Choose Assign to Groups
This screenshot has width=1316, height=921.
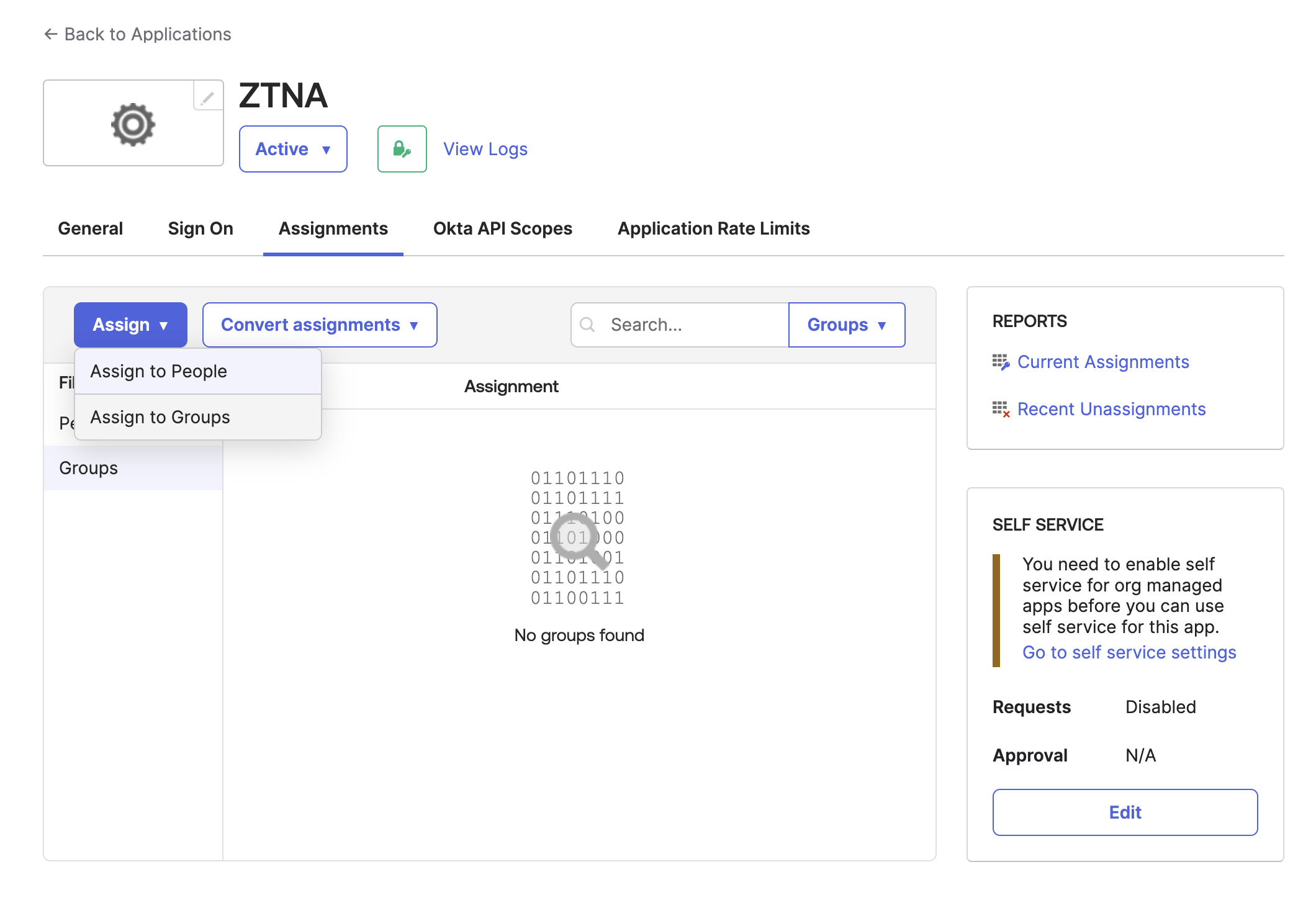pos(160,417)
